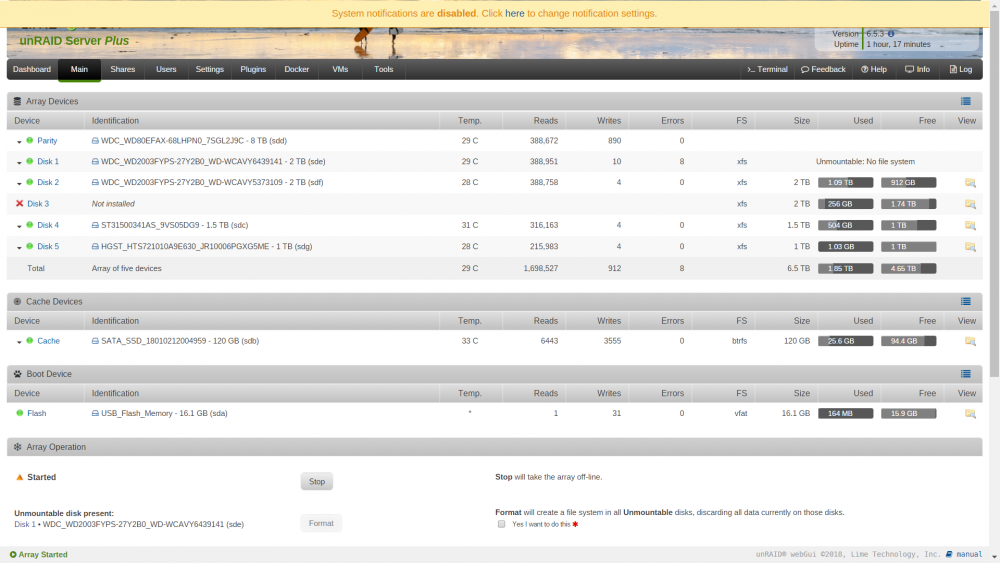1000x563 pixels.
Task: Go to the Users tab
Action: click(x=166, y=69)
